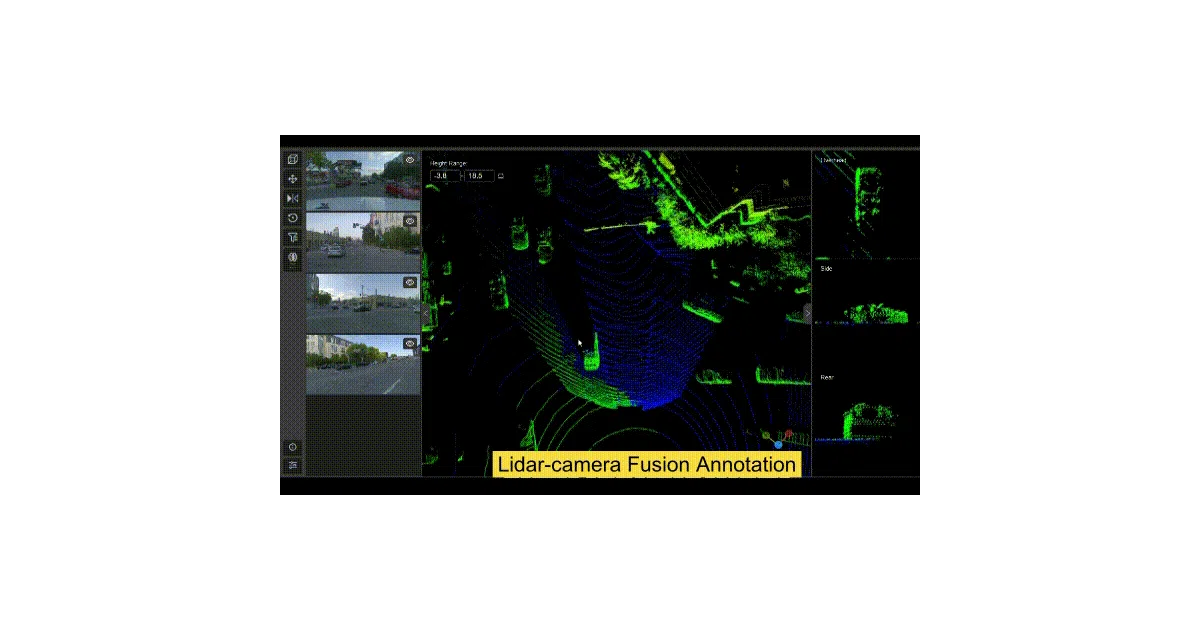Collapse the right views panel chevron

click(x=807, y=313)
